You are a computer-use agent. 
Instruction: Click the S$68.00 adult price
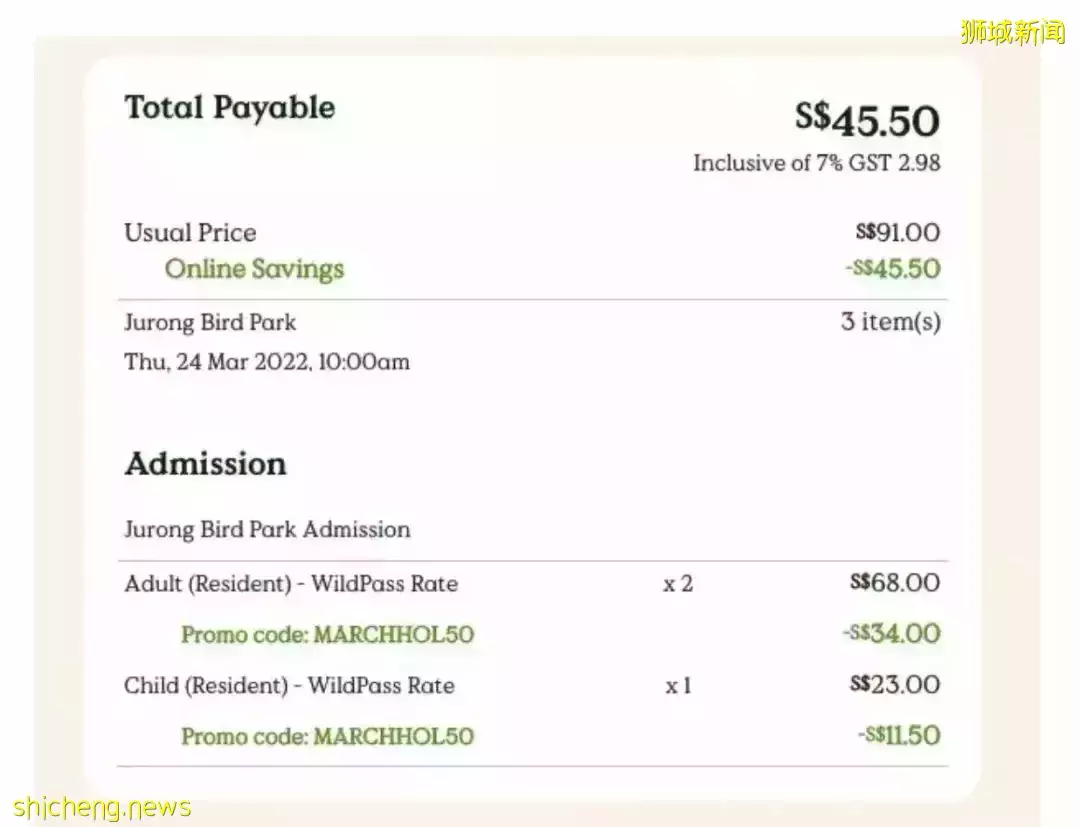894,583
